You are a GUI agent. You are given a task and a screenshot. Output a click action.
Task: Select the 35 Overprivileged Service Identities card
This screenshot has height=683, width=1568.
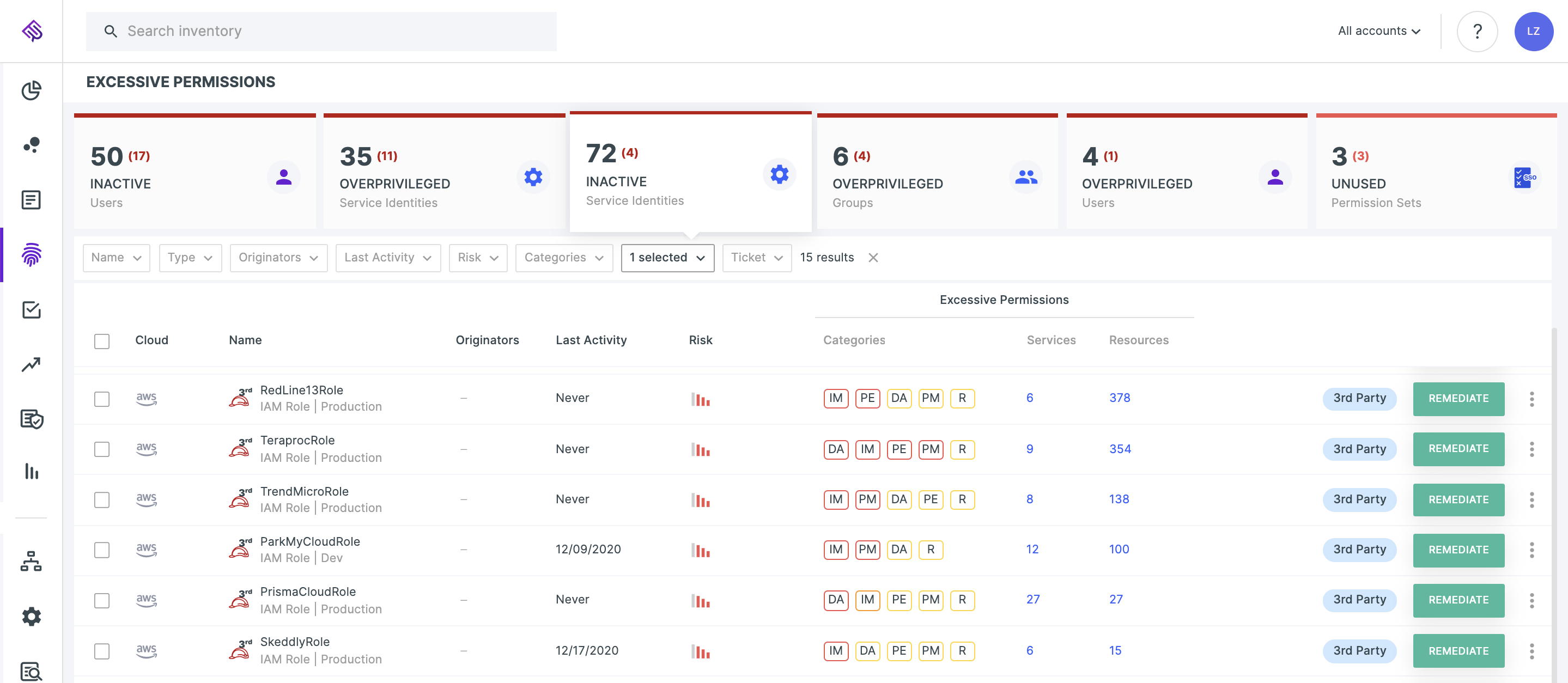coord(445,172)
